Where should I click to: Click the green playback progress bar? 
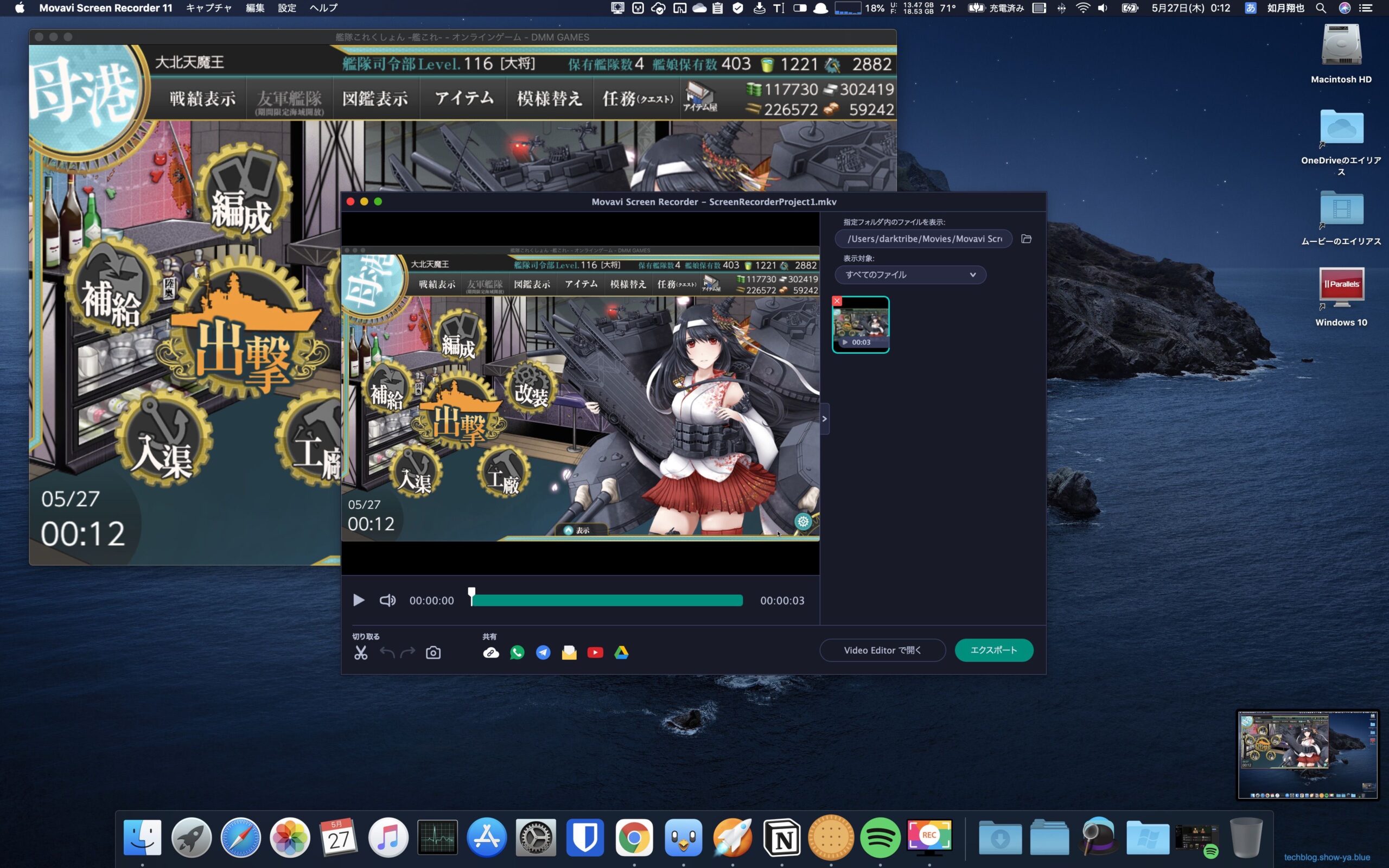(607, 601)
